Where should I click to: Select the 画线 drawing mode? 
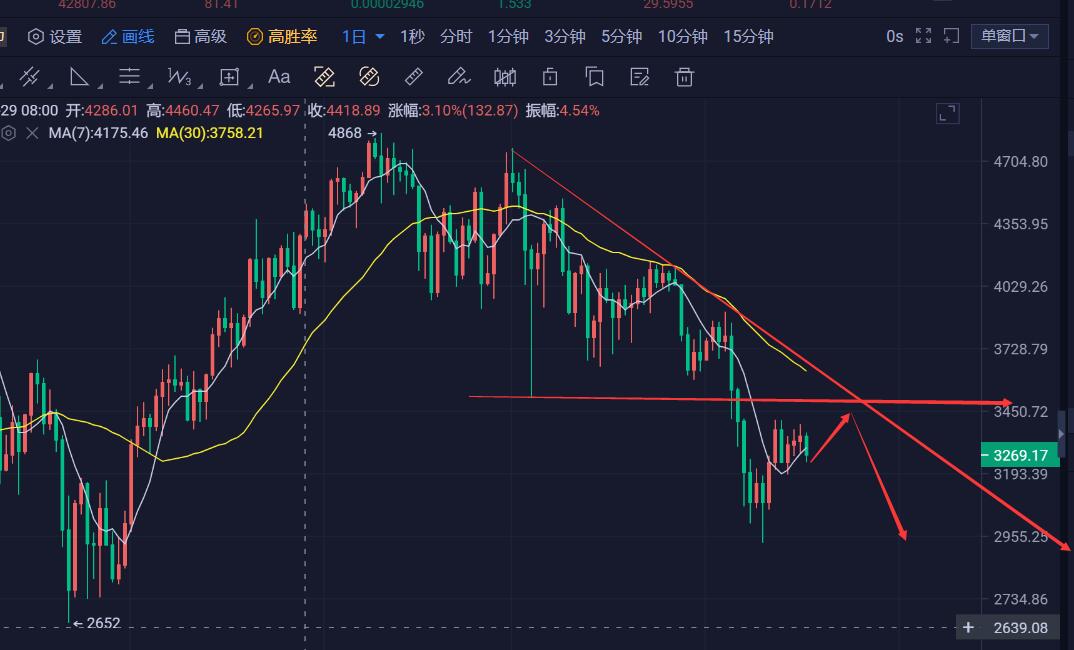pyautogui.click(x=128, y=37)
